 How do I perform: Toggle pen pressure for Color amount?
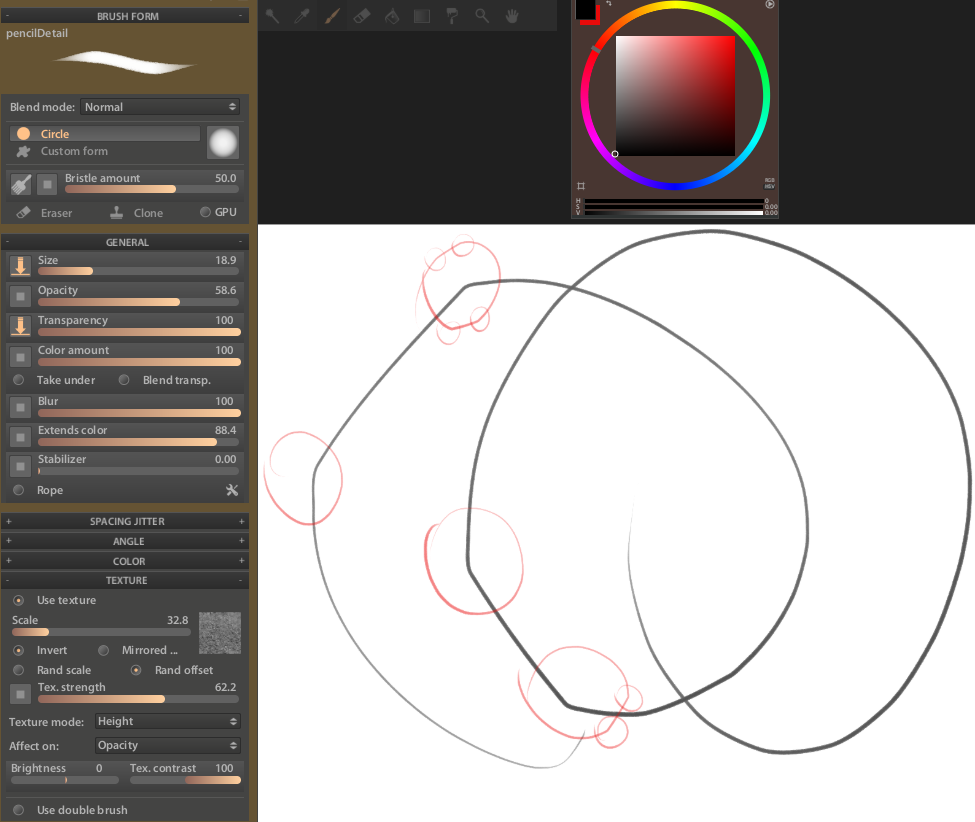[x=21, y=357]
